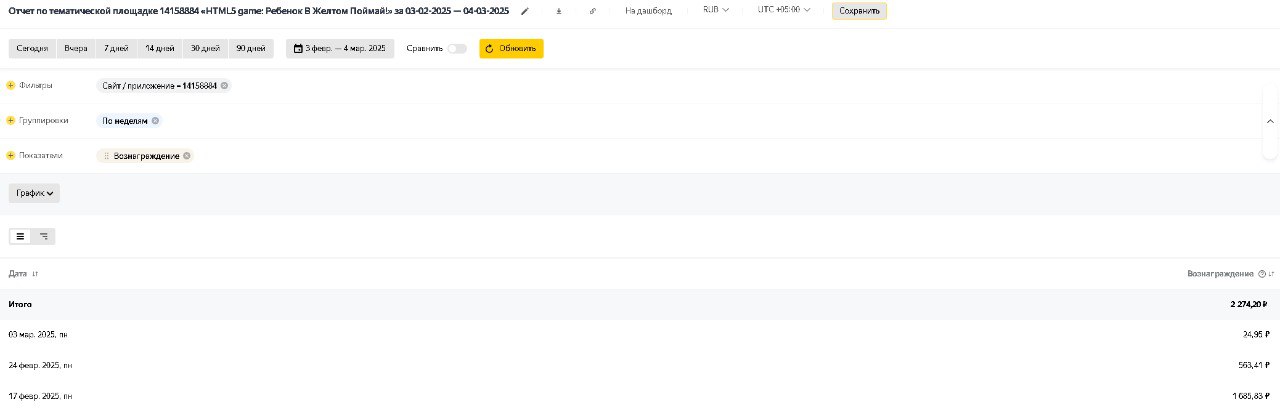Click the plus icon beside Фильтры

(x=11, y=86)
